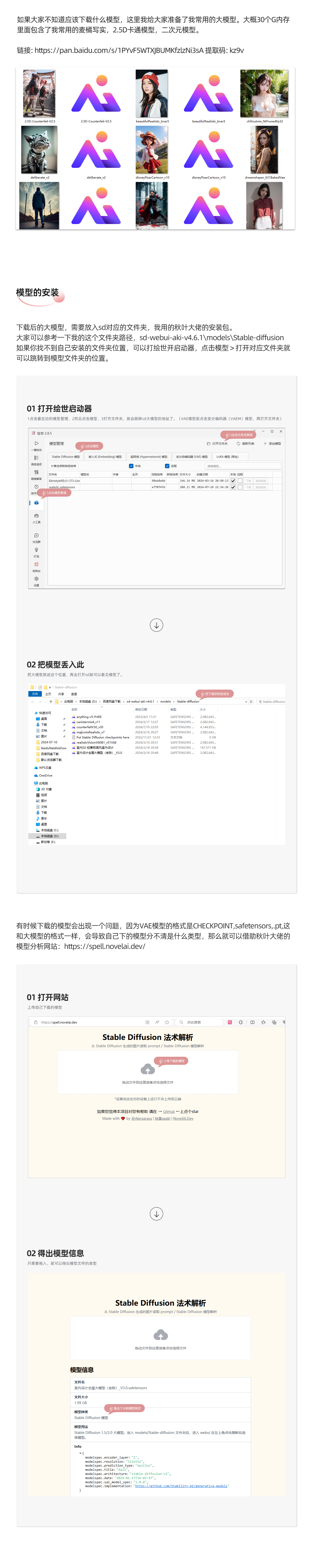Viewport: 313px width, 1568px height.
Task: Click the cloud upload icon on first spell page
Action: [x=147, y=1069]
